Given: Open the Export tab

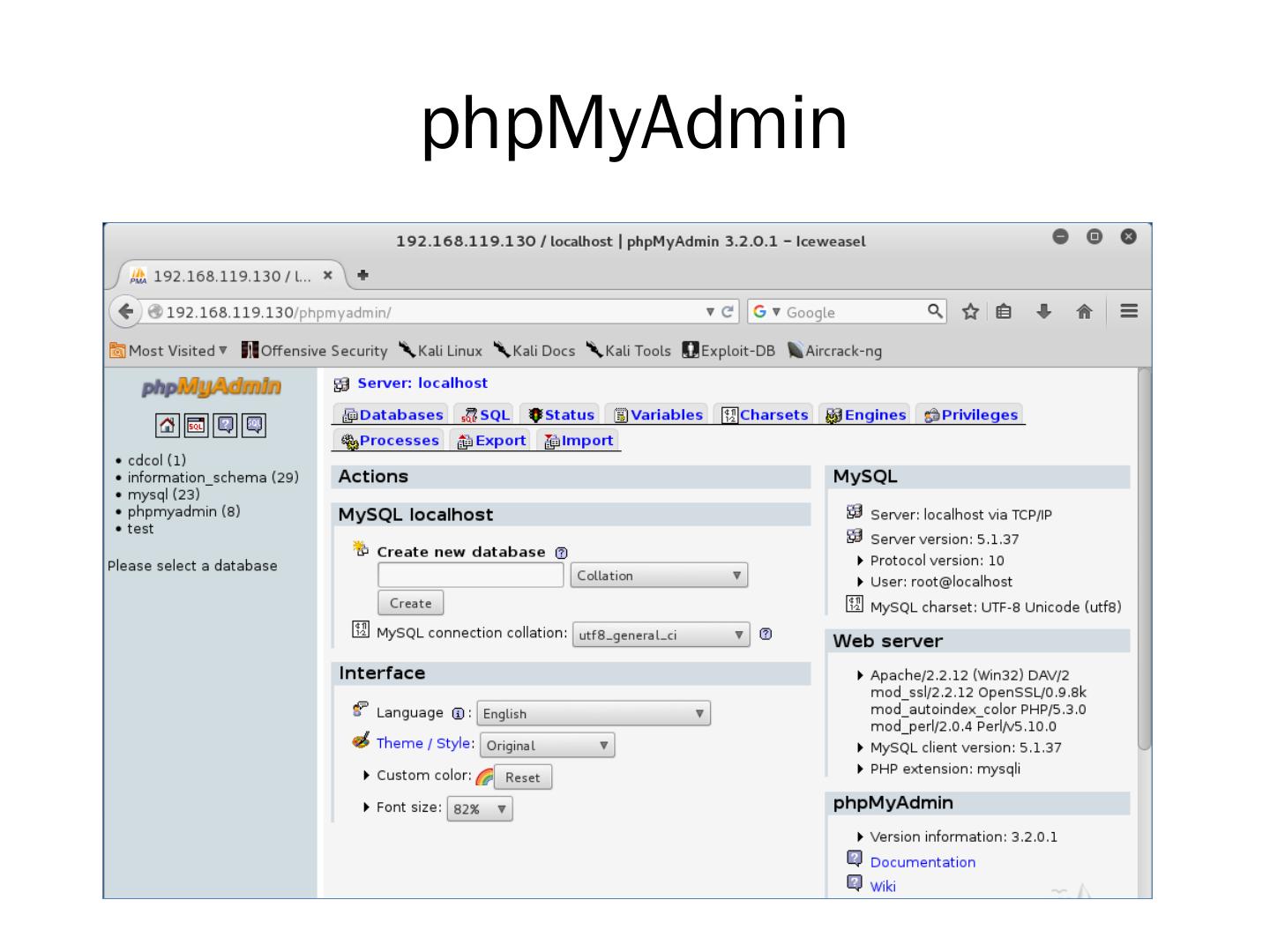Looking at the screenshot, I should [491, 441].
